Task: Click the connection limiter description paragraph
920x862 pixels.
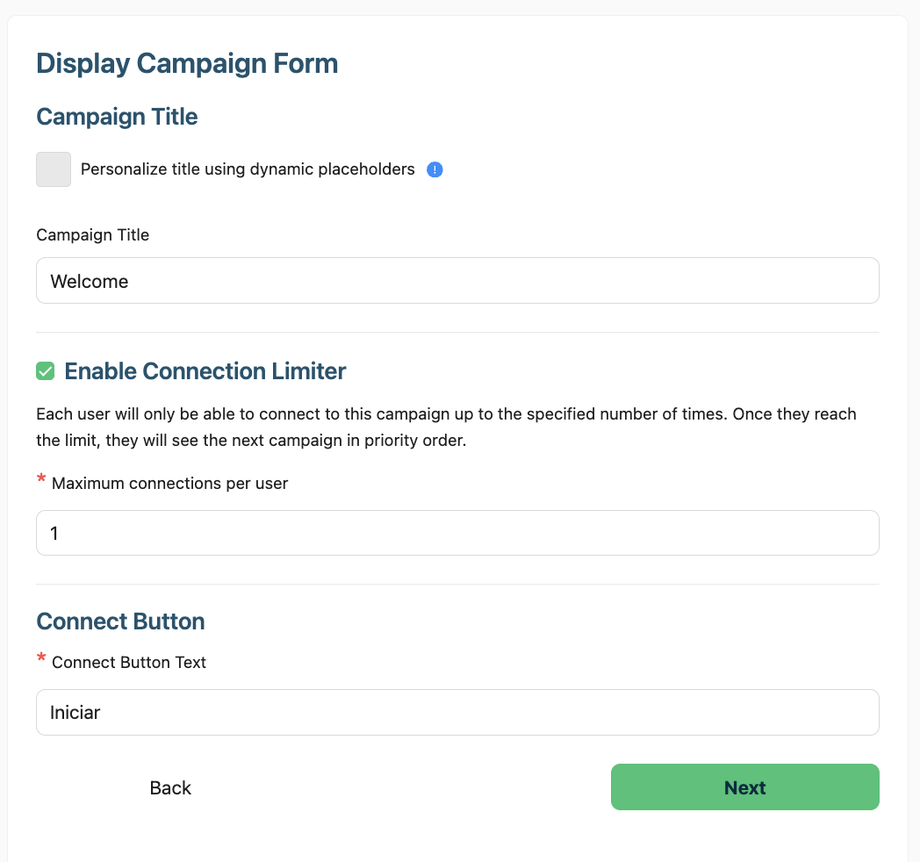Action: click(x=446, y=427)
